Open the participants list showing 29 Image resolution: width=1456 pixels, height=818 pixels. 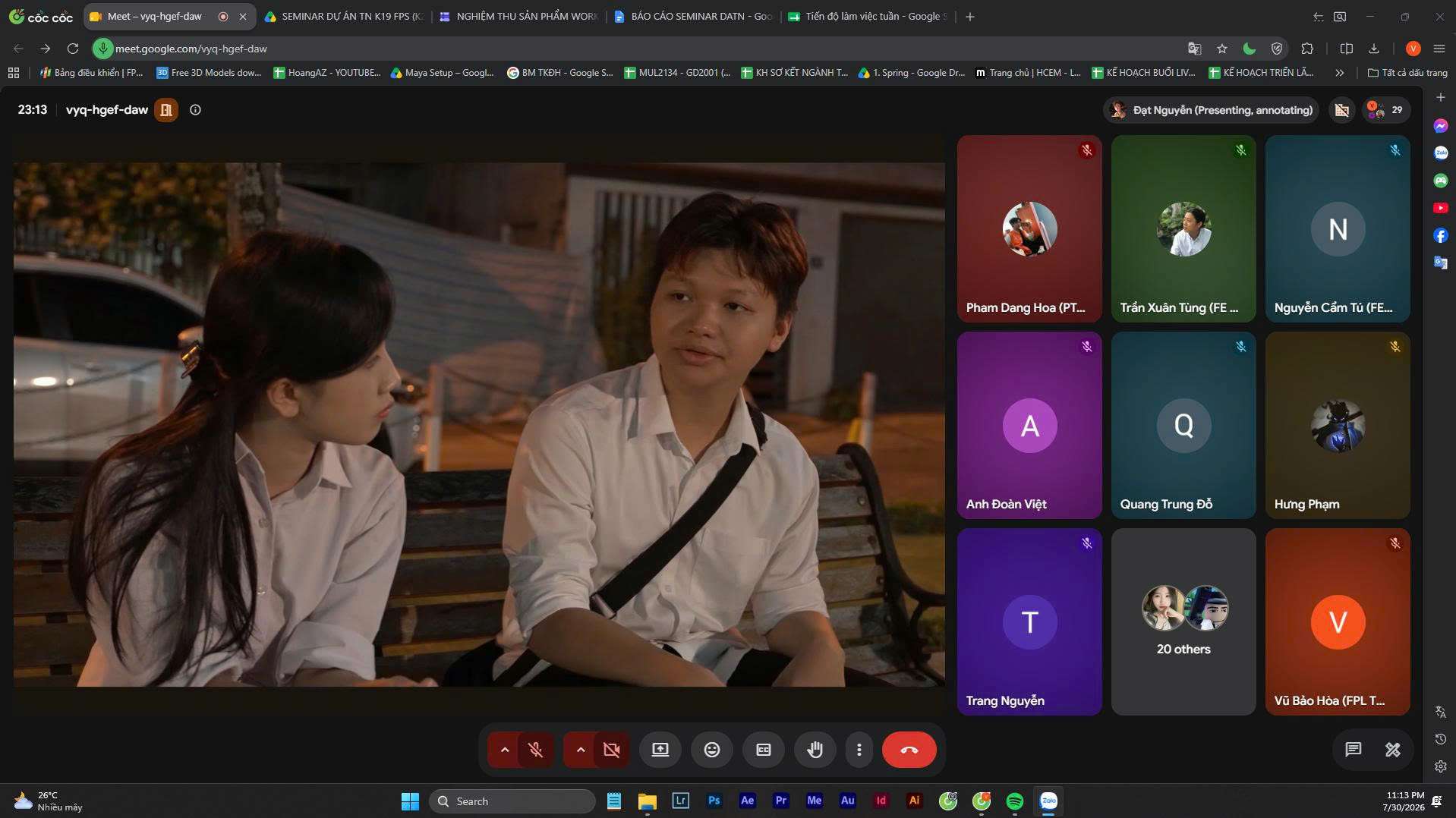(x=1386, y=110)
